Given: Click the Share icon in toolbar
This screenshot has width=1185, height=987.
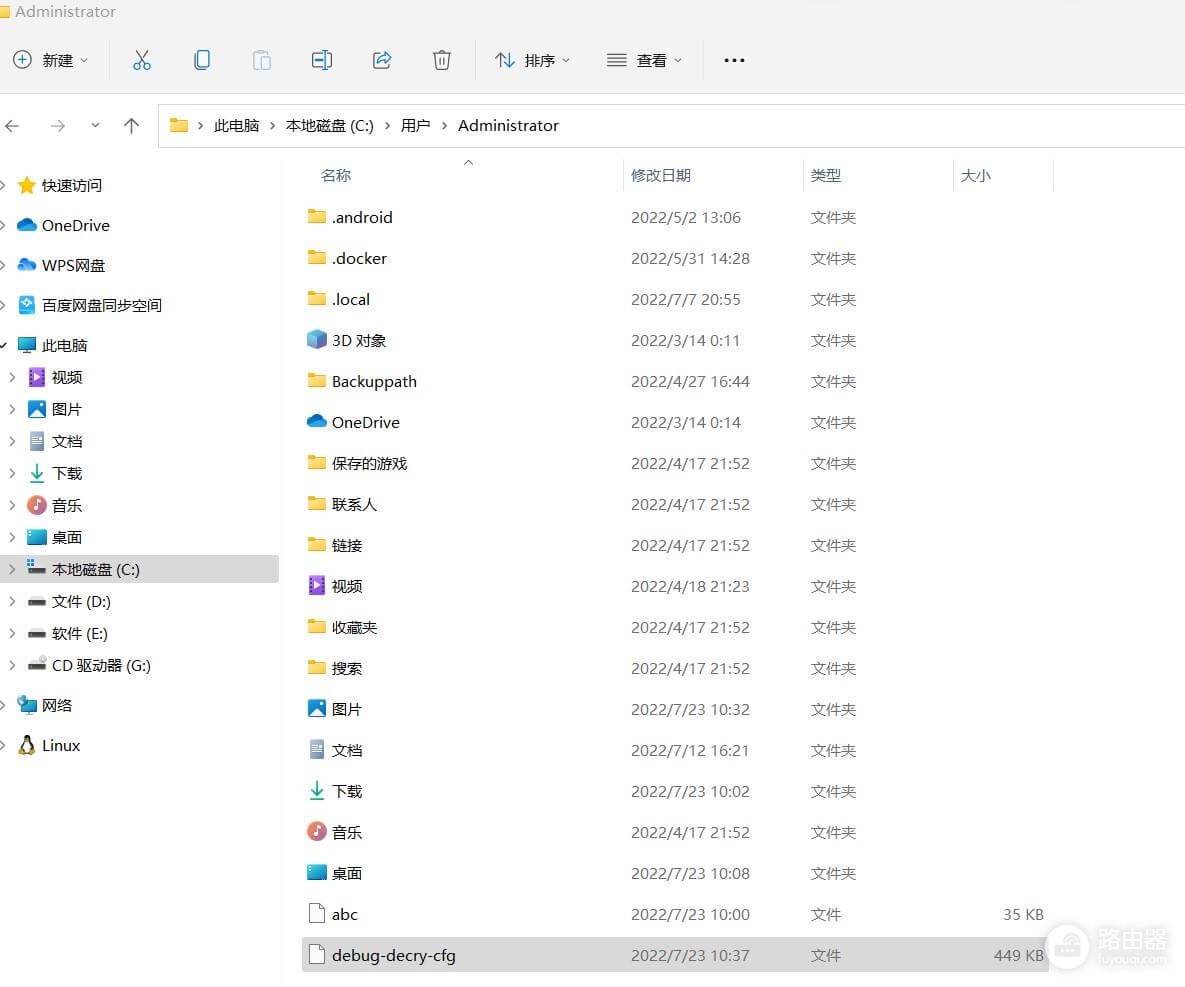Looking at the screenshot, I should click(382, 60).
